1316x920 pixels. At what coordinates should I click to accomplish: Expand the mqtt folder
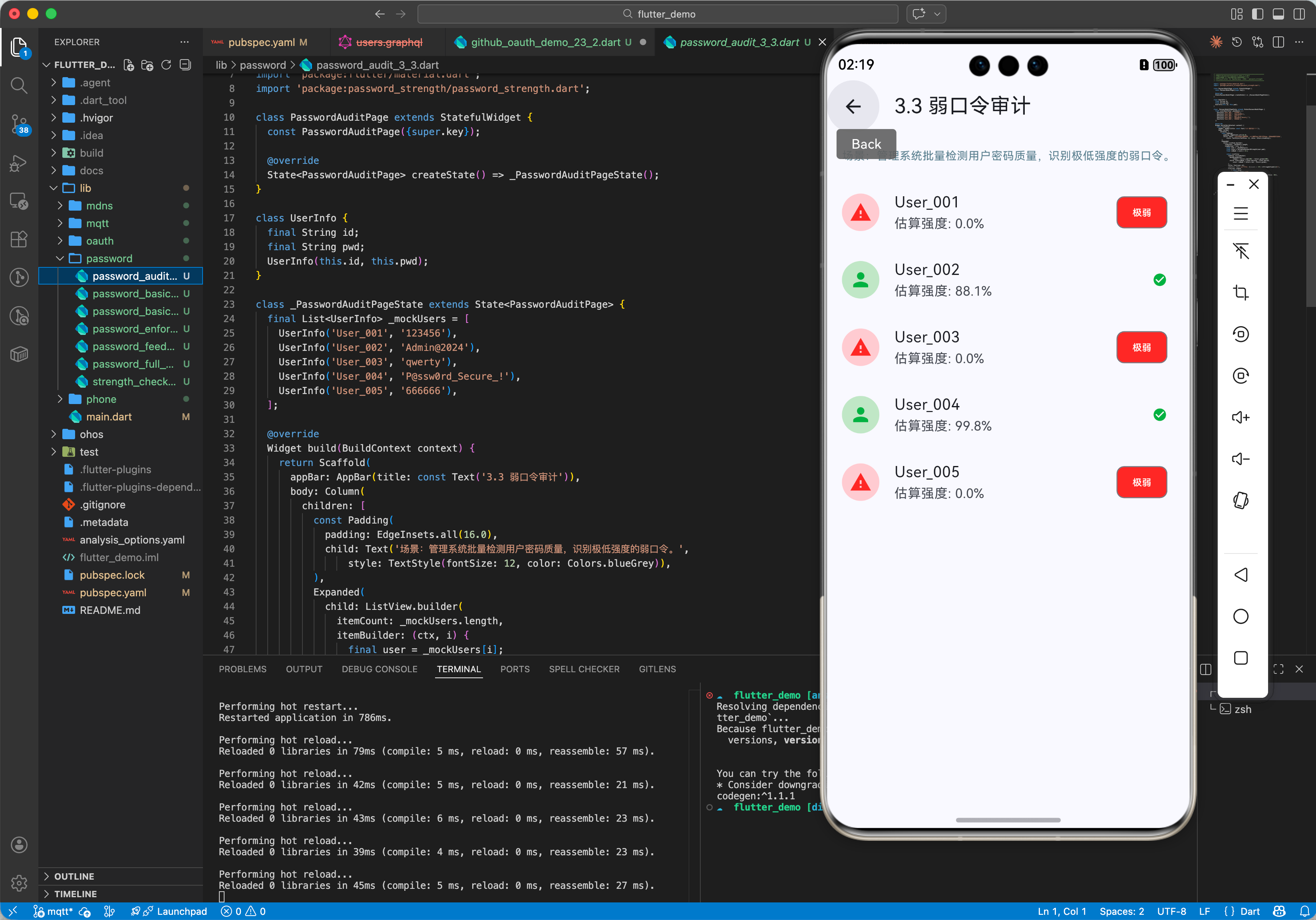(97, 223)
